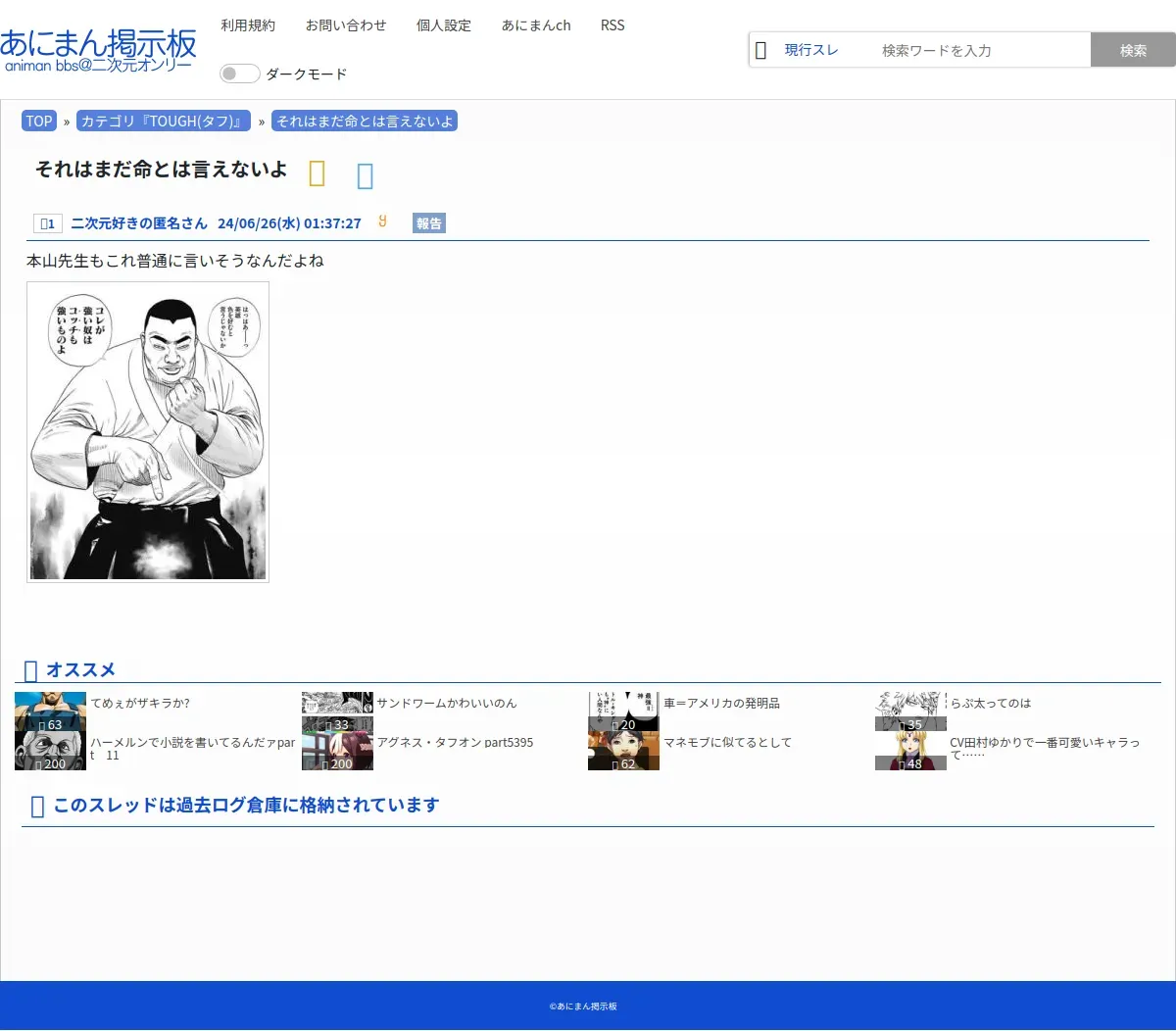Go to あにまんch
Screen dimensions: 1176x1031
click(536, 25)
